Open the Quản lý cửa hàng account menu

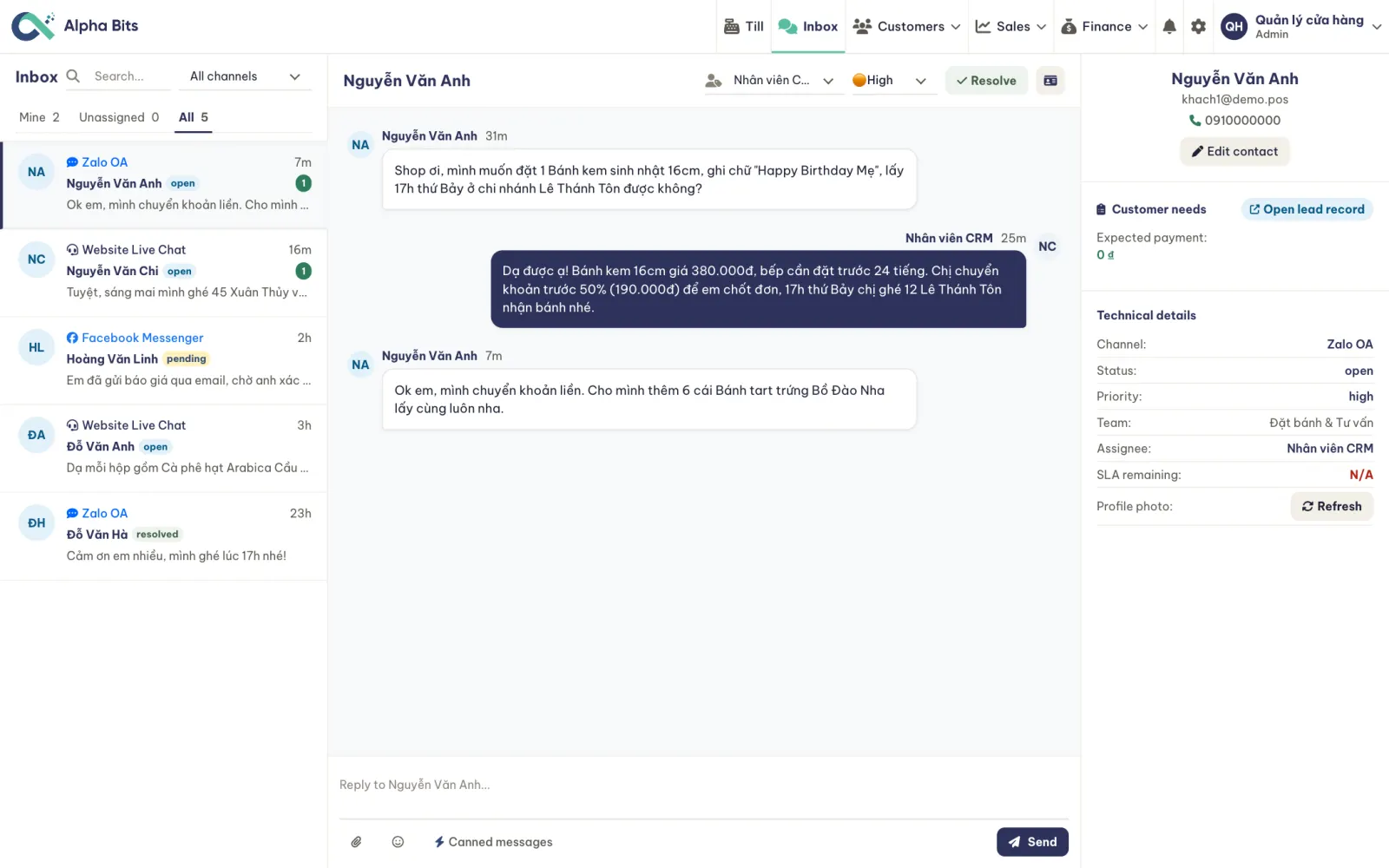tap(1301, 27)
